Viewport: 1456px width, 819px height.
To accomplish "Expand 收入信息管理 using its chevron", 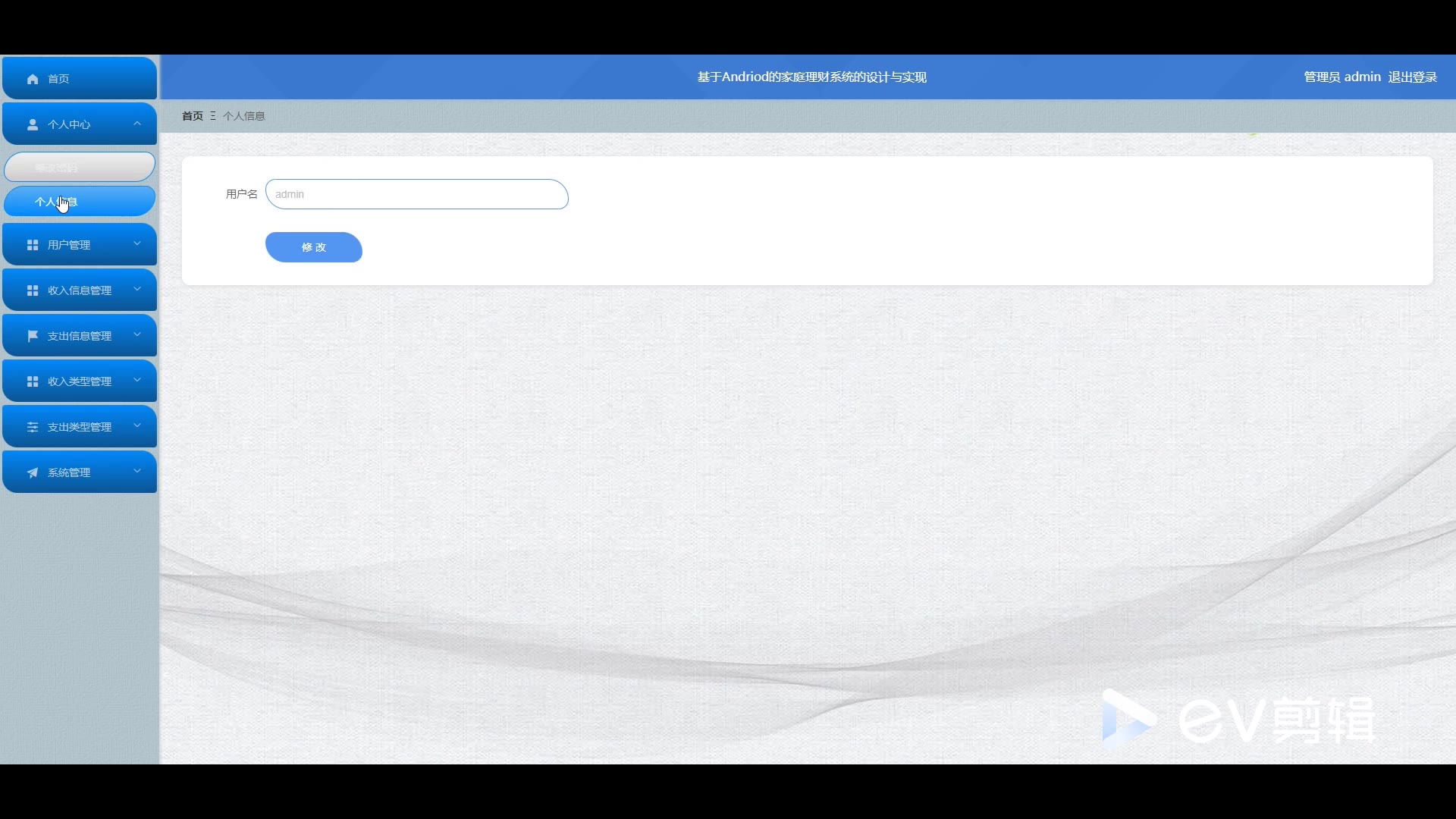I will [137, 289].
